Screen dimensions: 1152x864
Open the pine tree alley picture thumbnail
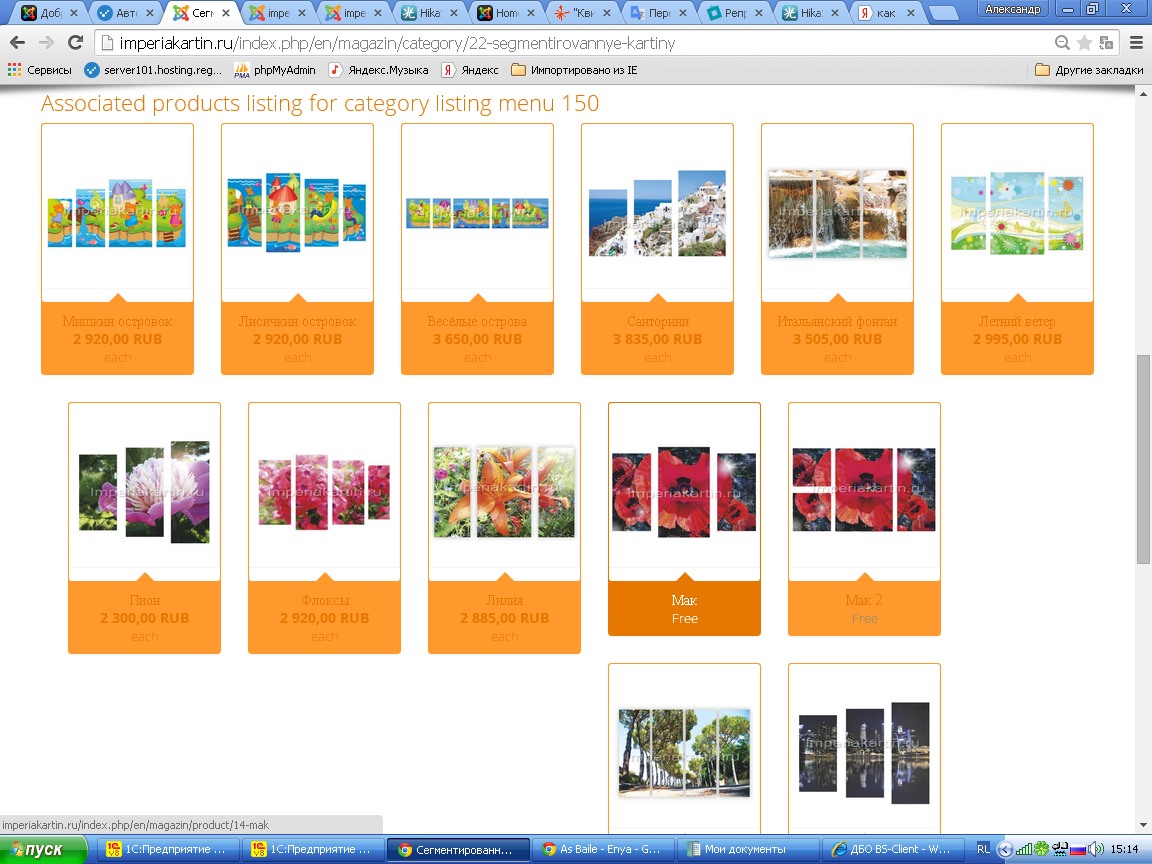pyautogui.click(x=685, y=752)
